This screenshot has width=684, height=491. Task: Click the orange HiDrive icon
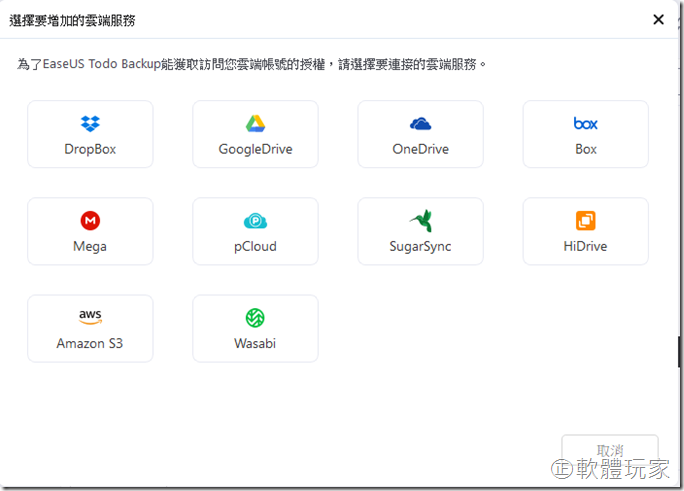tap(585, 221)
